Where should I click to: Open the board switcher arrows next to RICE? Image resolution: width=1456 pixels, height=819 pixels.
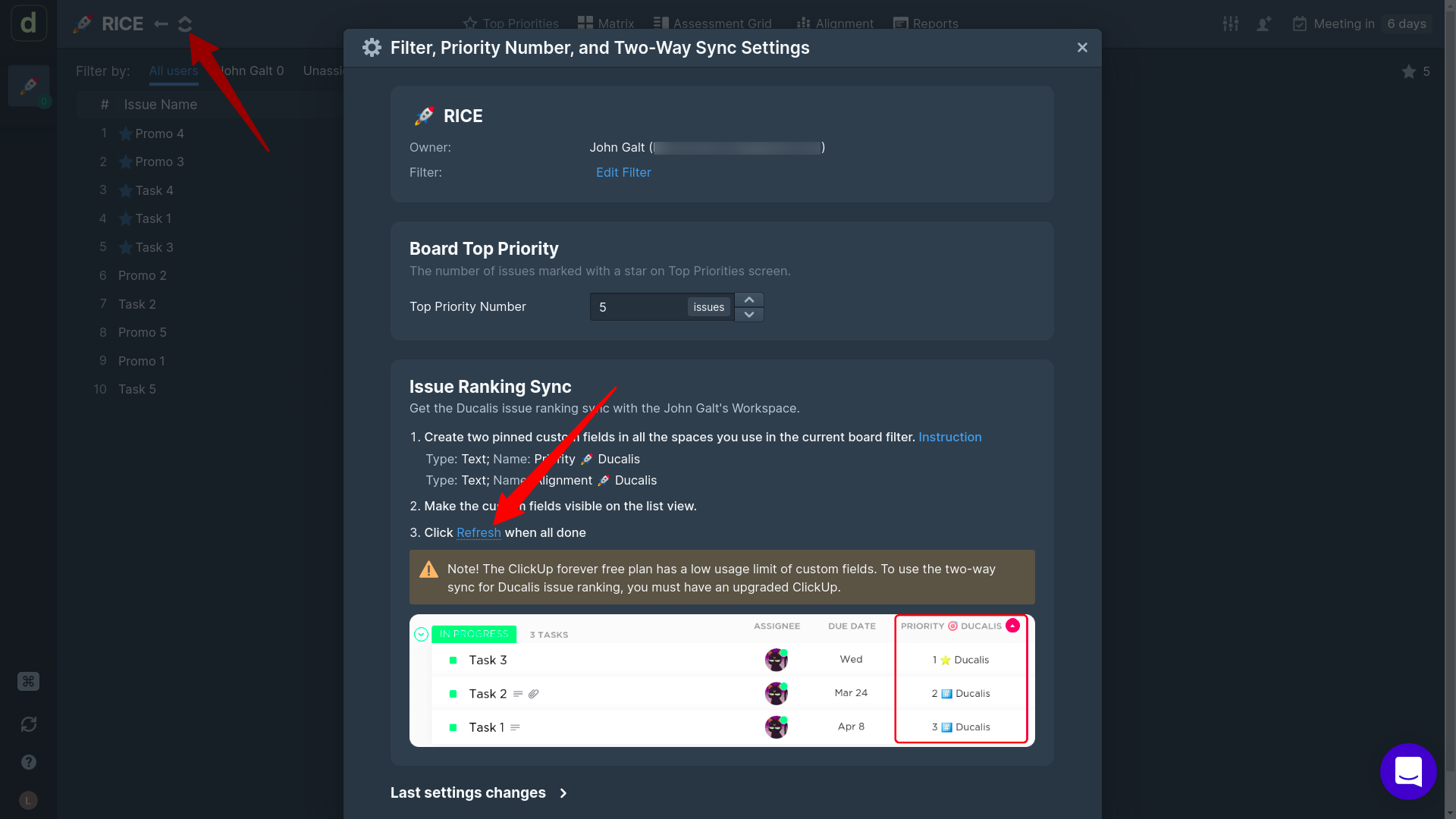tap(185, 24)
